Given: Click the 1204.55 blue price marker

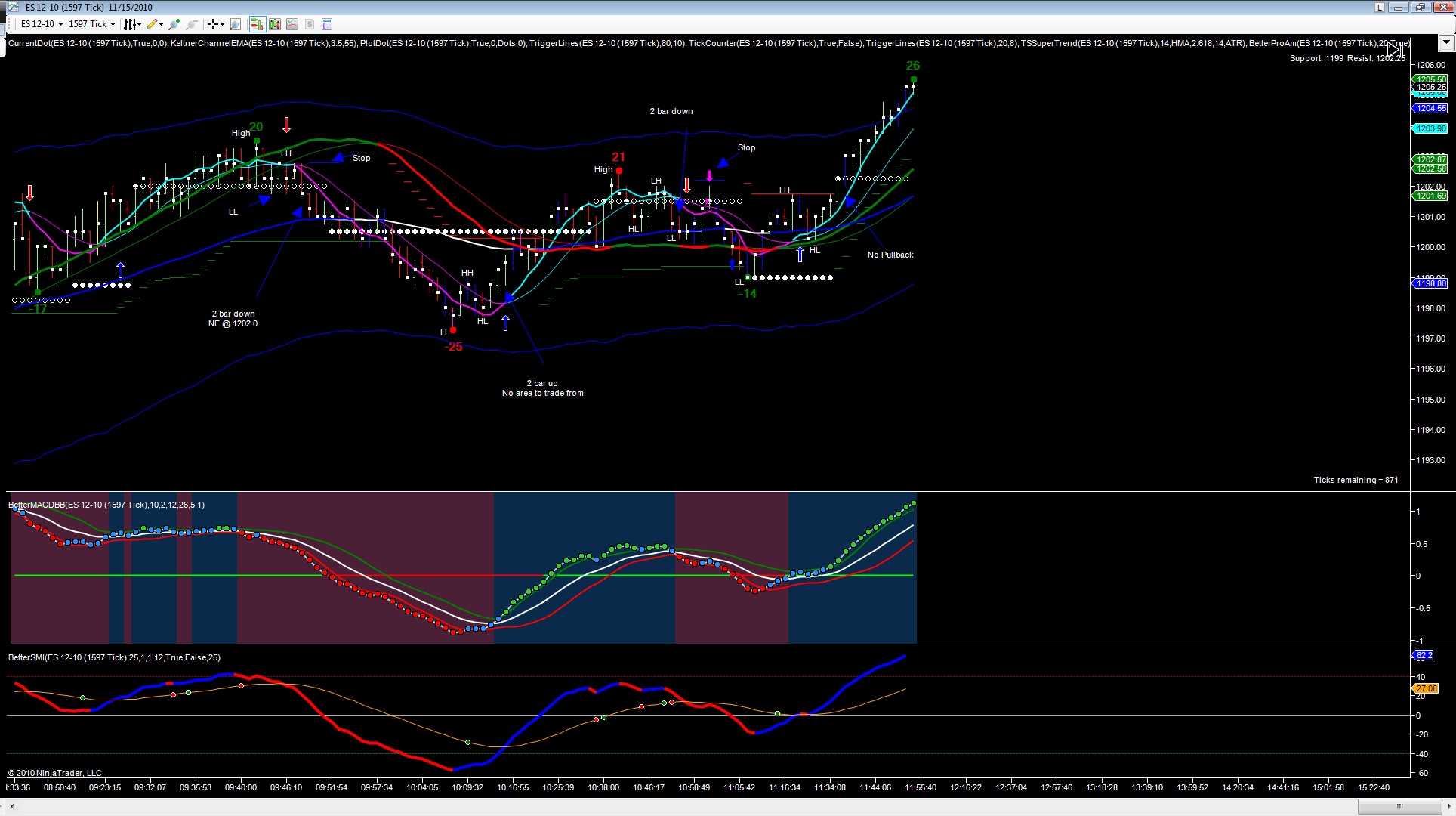Looking at the screenshot, I should coord(1431,108).
